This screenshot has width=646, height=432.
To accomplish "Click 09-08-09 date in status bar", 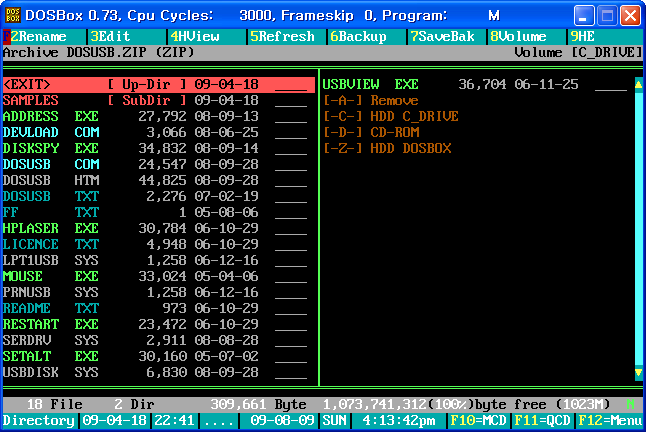I will 282,420.
